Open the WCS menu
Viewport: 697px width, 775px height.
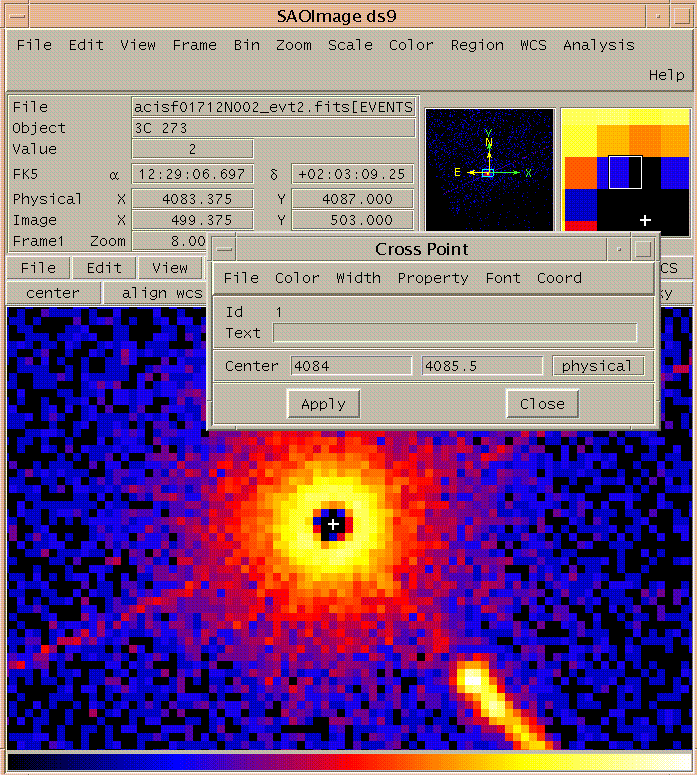point(533,45)
